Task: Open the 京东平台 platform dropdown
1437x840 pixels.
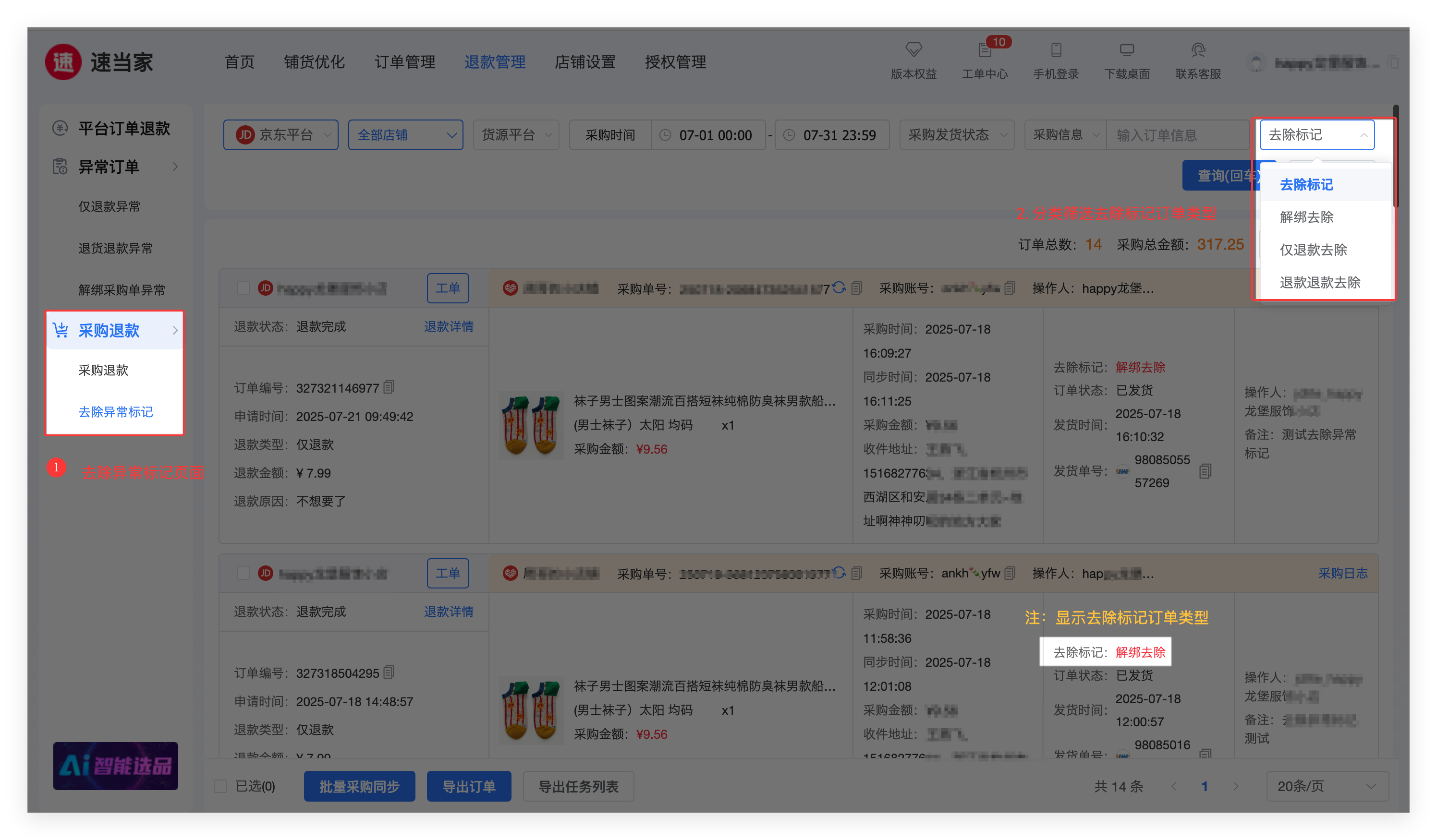Action: click(280, 135)
